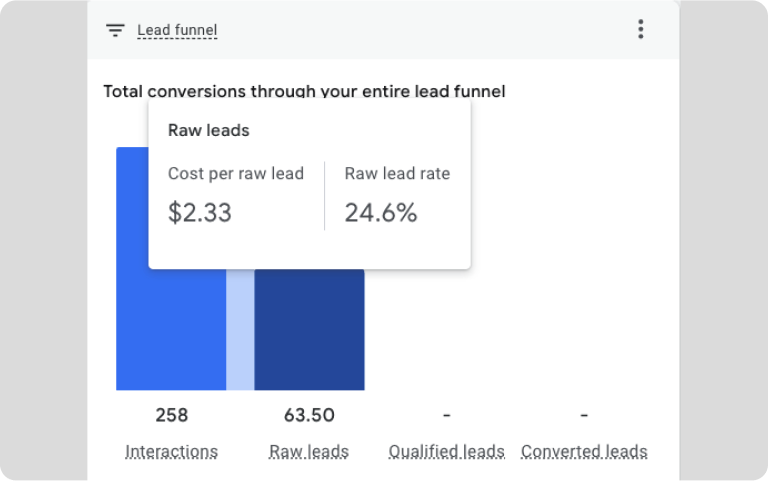Click the Raw lead rate label
Screen dimensions: 768x481
click(397, 173)
